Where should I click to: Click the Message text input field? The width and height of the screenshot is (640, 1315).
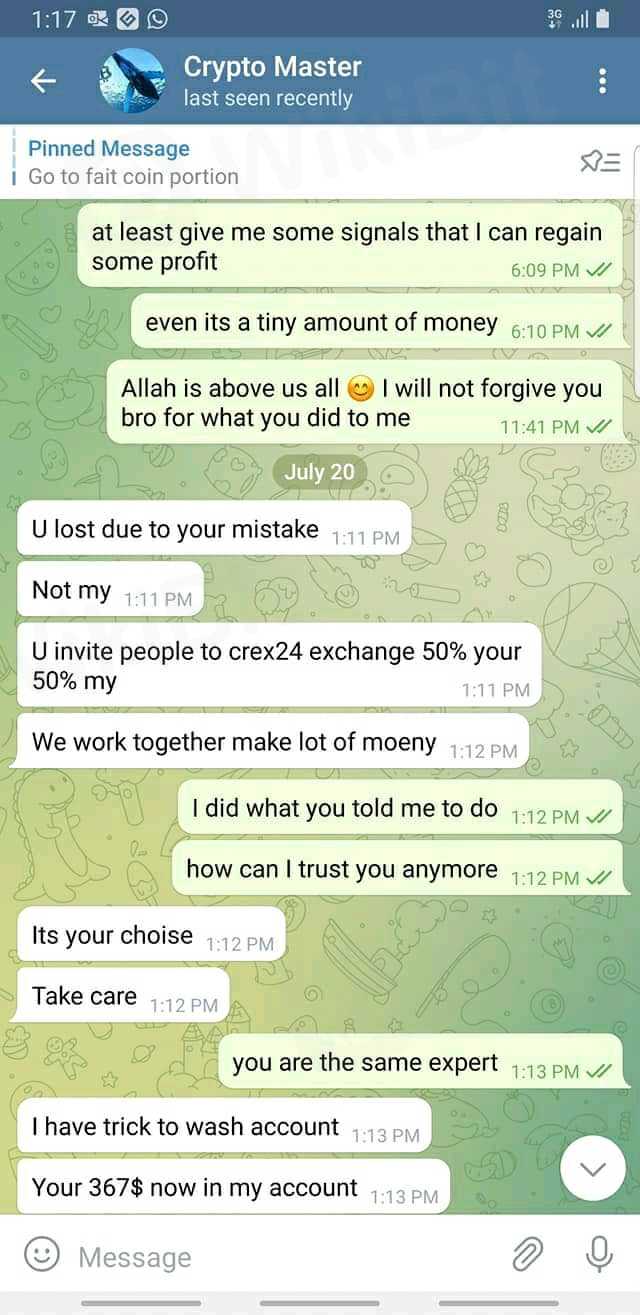coord(285,1256)
